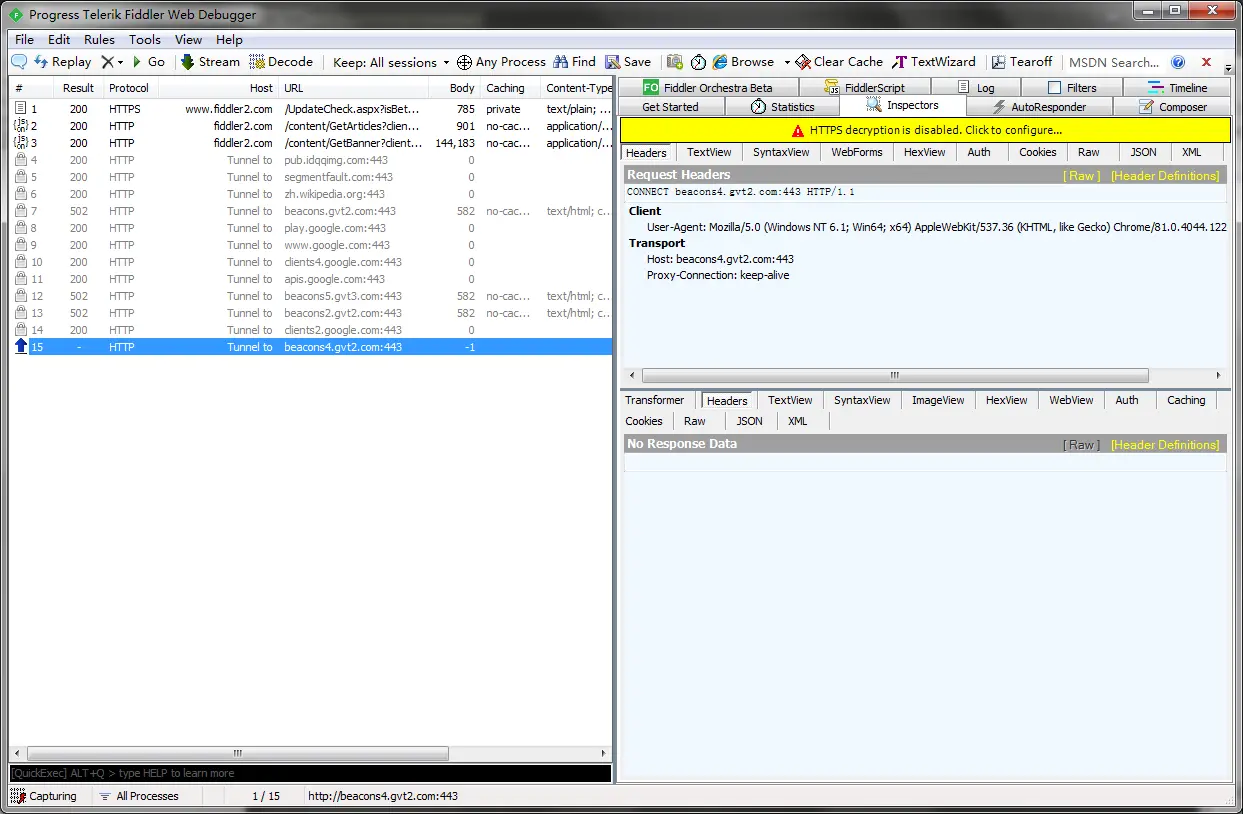Click Request Headers [Header Definitions] link
Screen dimensions: 1243x814
tap(1165, 176)
